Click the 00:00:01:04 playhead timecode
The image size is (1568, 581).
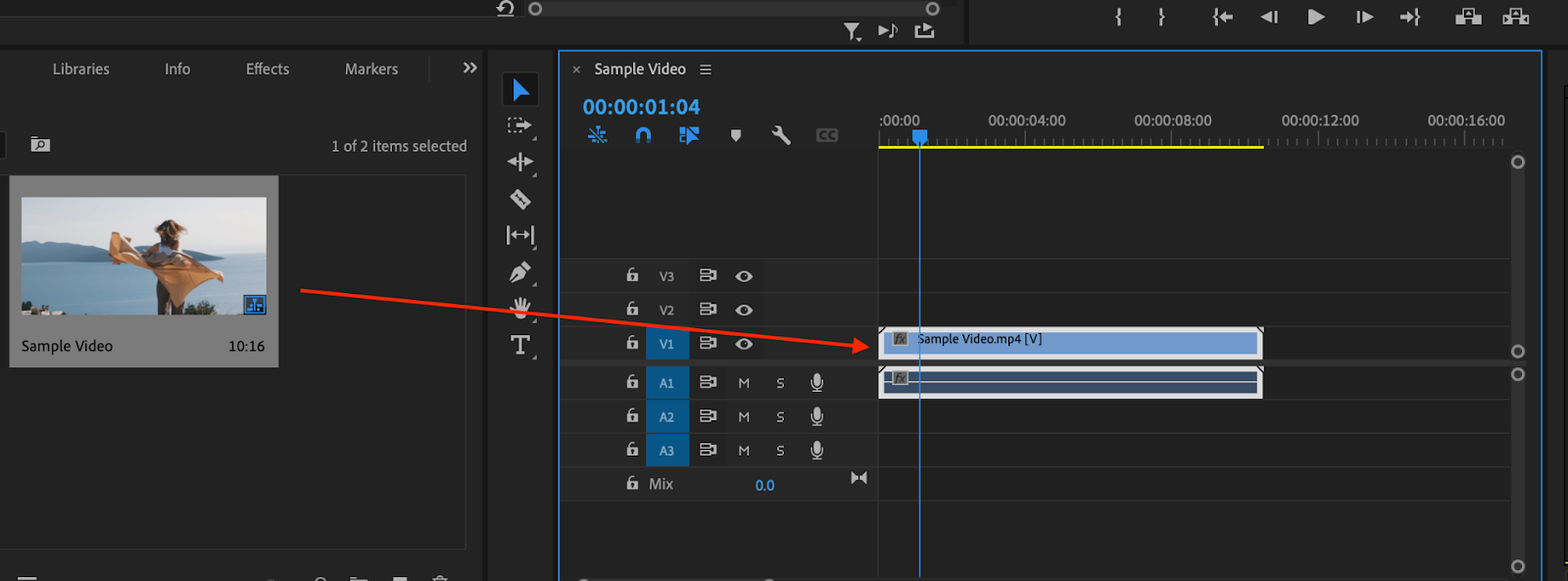point(641,107)
